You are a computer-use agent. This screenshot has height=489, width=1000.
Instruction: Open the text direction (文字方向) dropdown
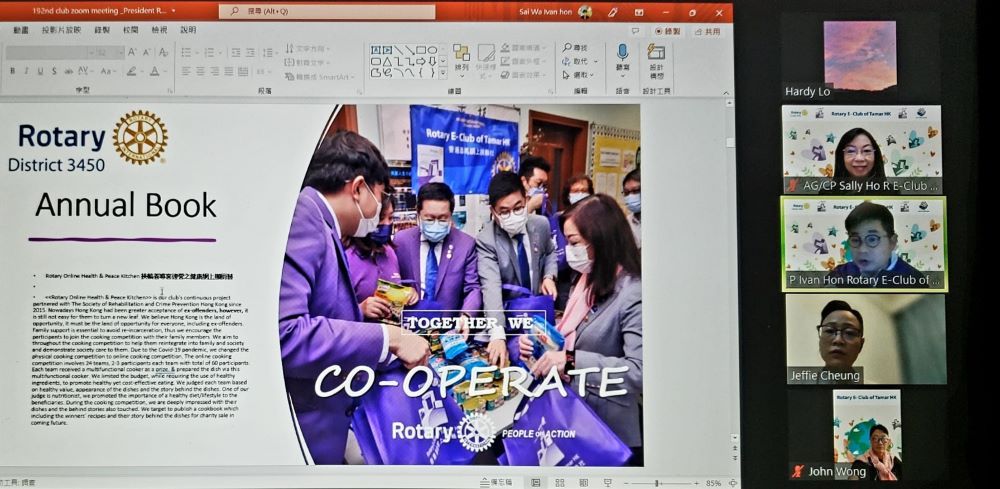click(308, 48)
